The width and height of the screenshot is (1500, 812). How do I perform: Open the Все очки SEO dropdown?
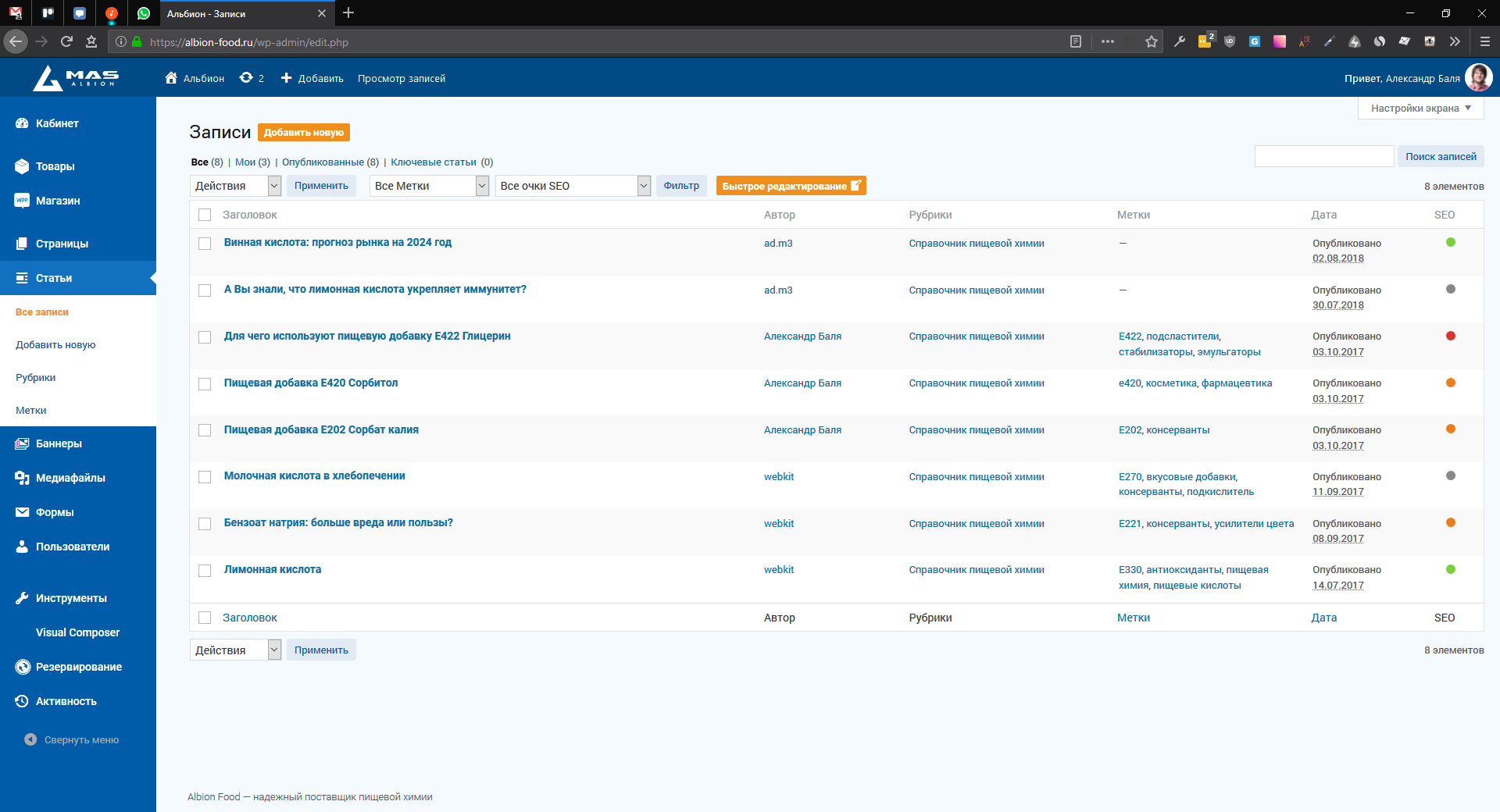coord(573,186)
